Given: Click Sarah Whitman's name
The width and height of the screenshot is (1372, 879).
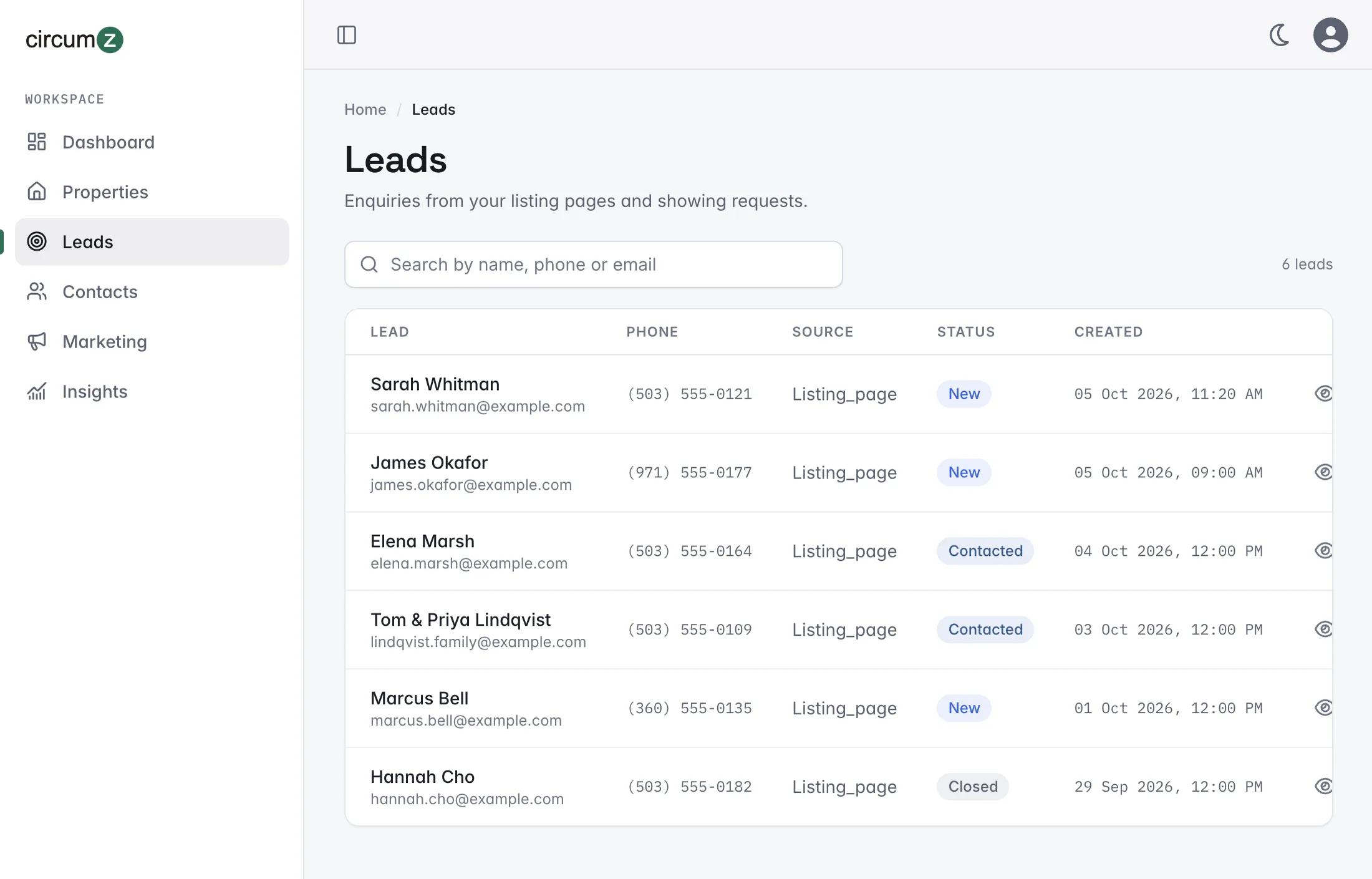Looking at the screenshot, I should pyautogui.click(x=435, y=384).
